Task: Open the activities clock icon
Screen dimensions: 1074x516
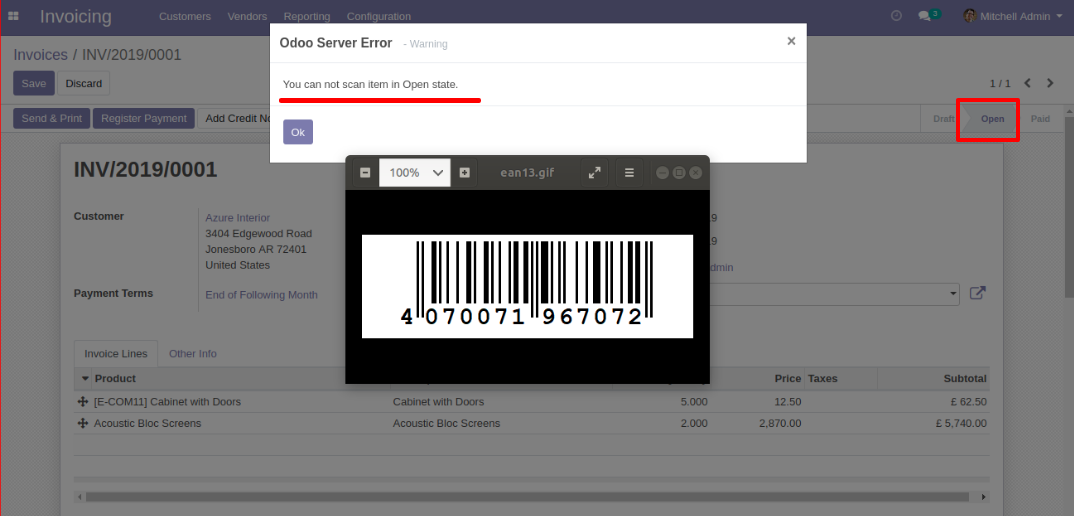Action: (x=896, y=16)
